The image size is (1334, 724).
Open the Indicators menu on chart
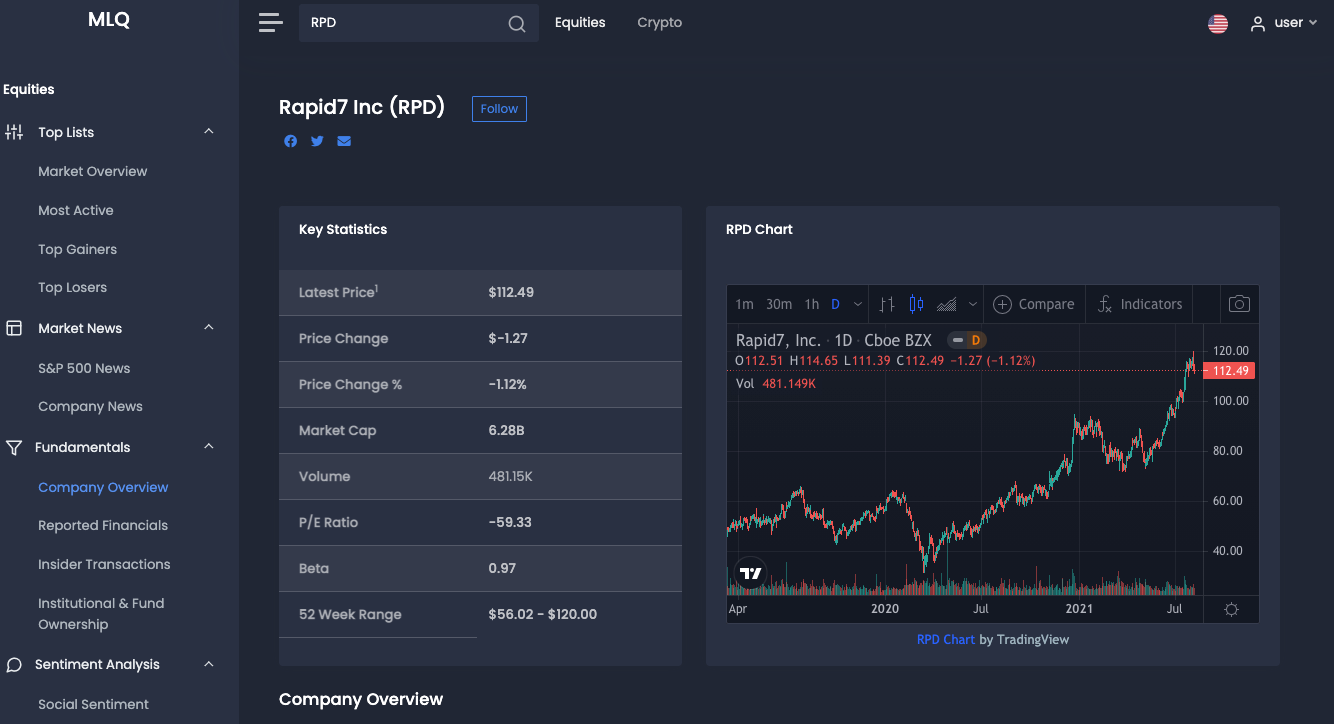pos(1140,304)
